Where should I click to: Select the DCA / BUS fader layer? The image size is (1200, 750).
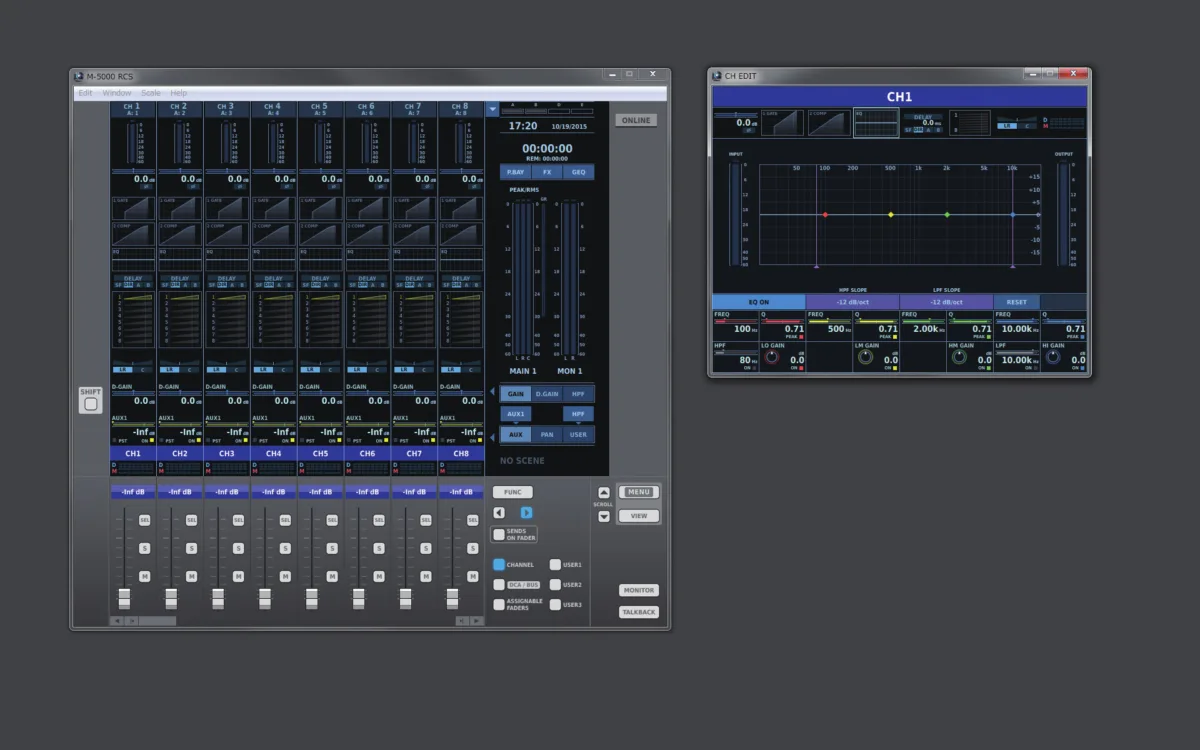(499, 585)
